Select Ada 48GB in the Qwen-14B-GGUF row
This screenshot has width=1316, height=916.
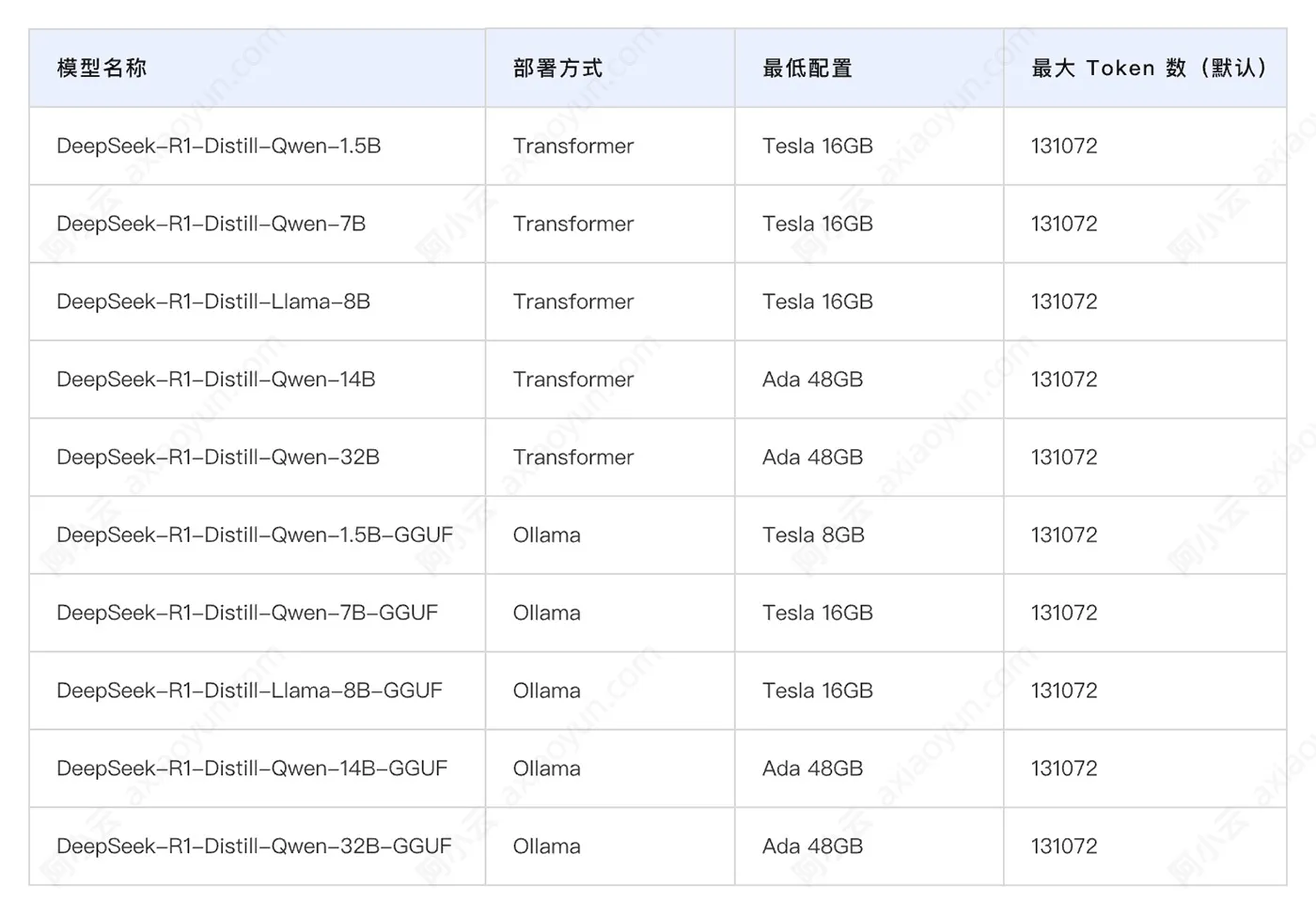813,769
